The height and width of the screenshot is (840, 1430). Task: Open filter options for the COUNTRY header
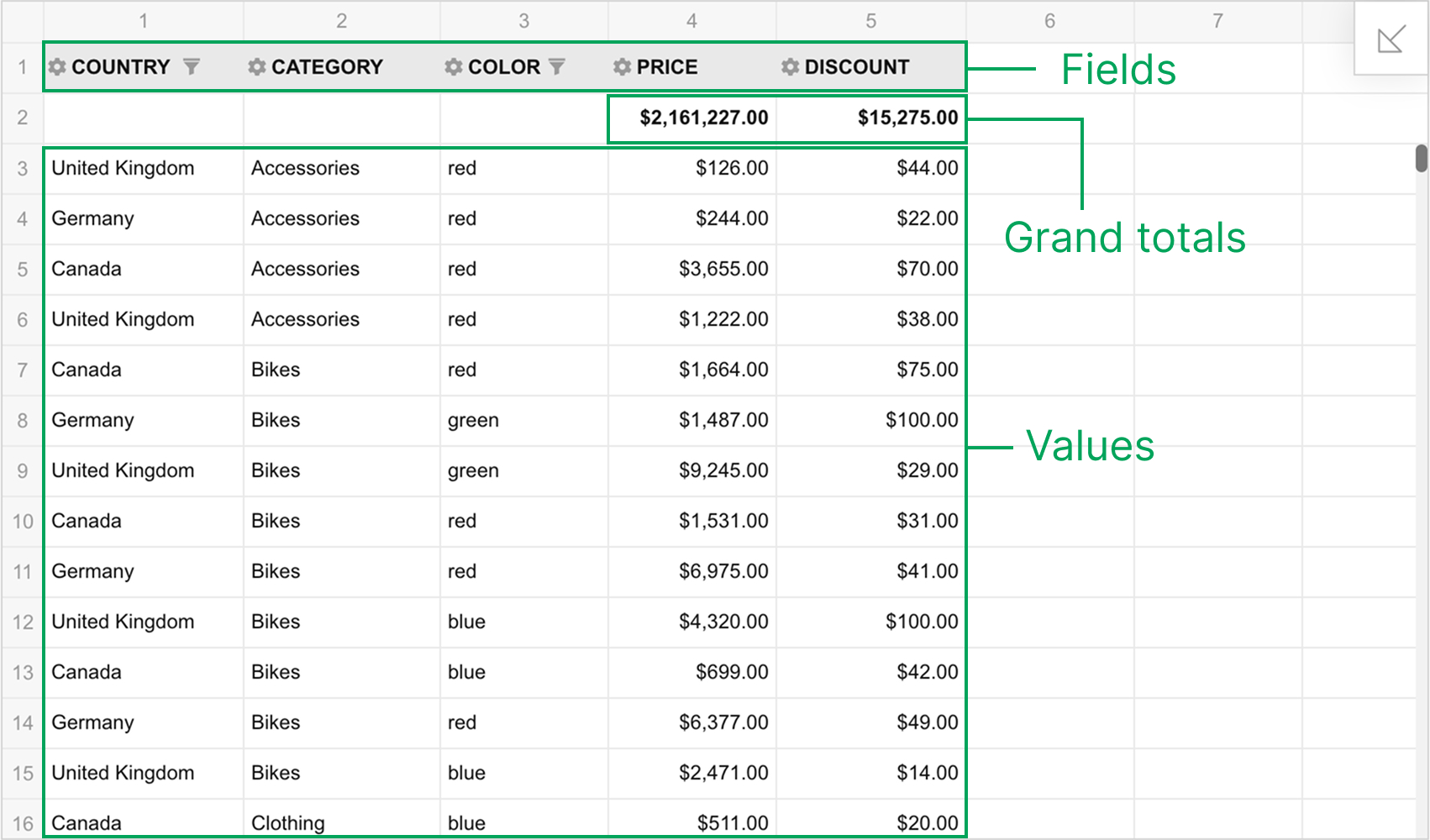(x=192, y=66)
